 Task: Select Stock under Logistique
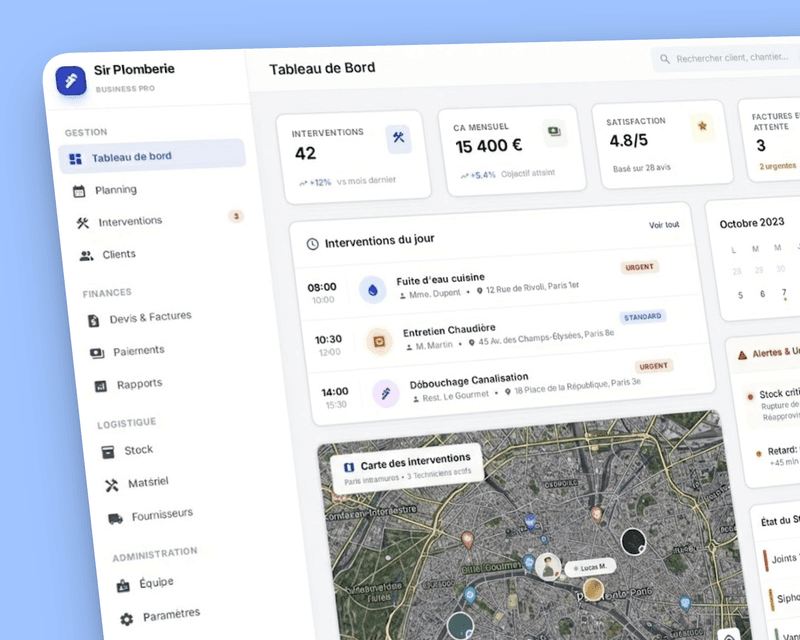pos(138,450)
